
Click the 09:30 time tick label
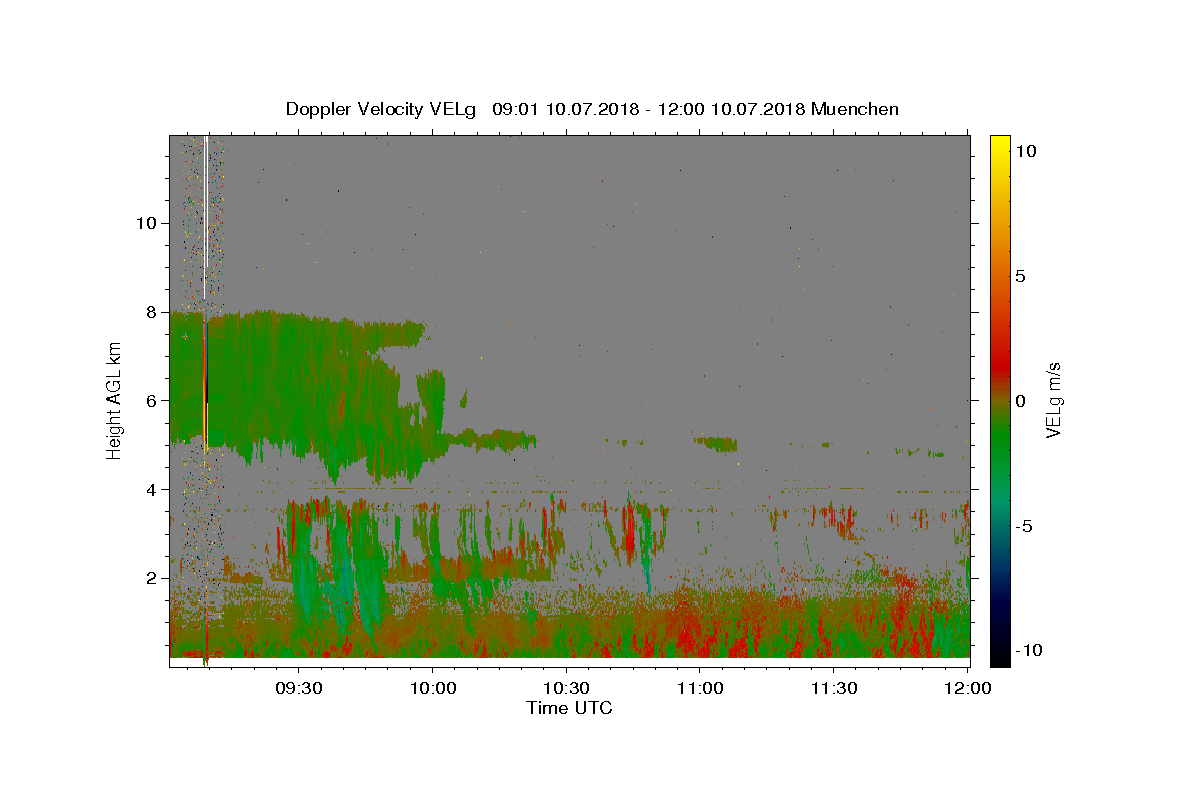(299, 688)
